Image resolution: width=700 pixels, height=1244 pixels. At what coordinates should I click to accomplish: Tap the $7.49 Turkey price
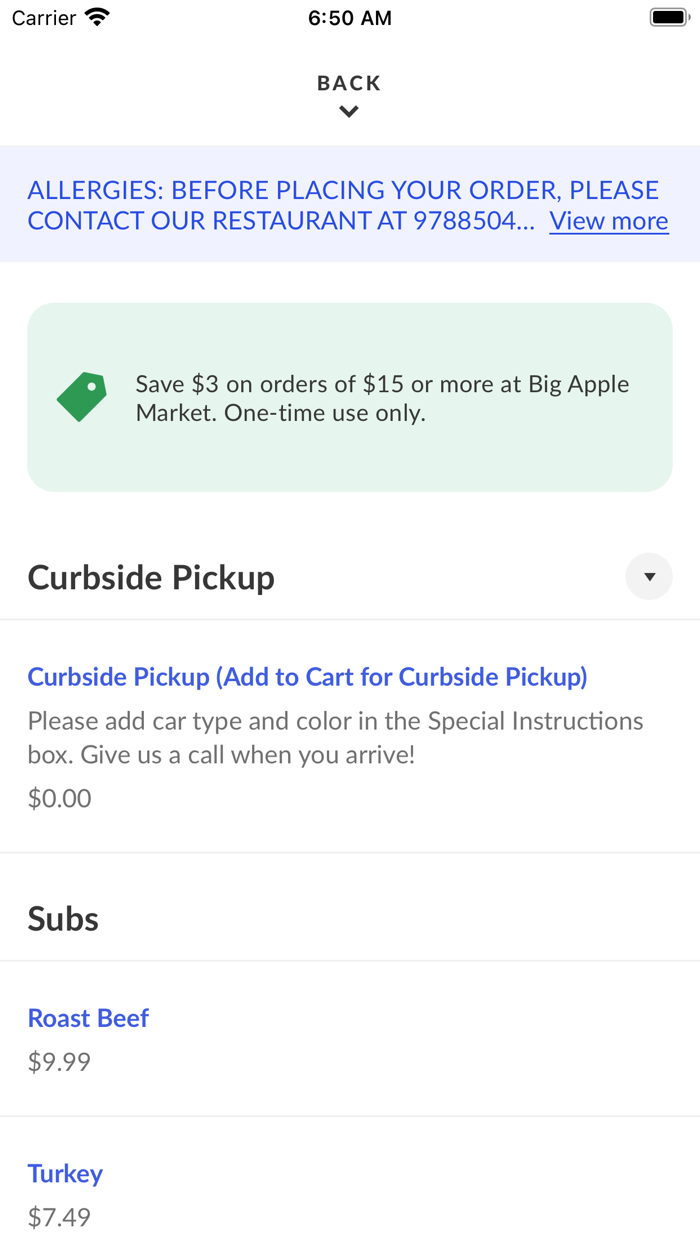click(59, 1217)
